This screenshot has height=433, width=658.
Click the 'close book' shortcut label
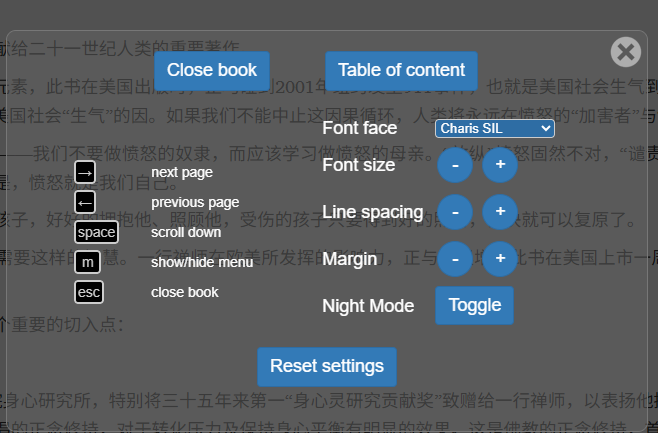click(185, 292)
